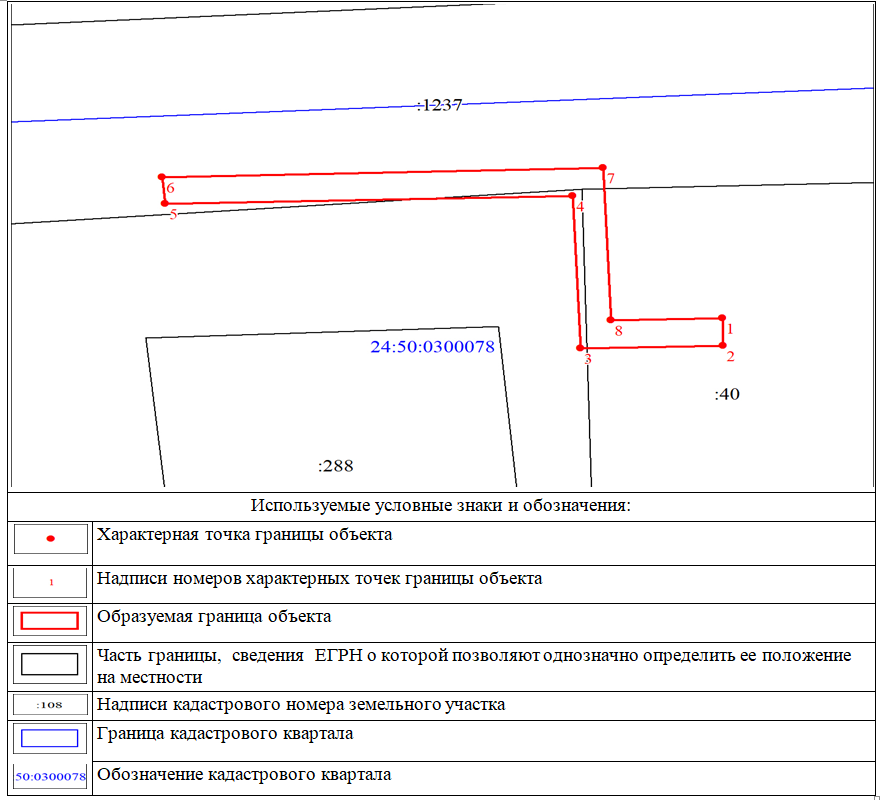This screenshot has height=800, width=880.
Task: Click the black rectangle legend symbol
Action: [50, 665]
